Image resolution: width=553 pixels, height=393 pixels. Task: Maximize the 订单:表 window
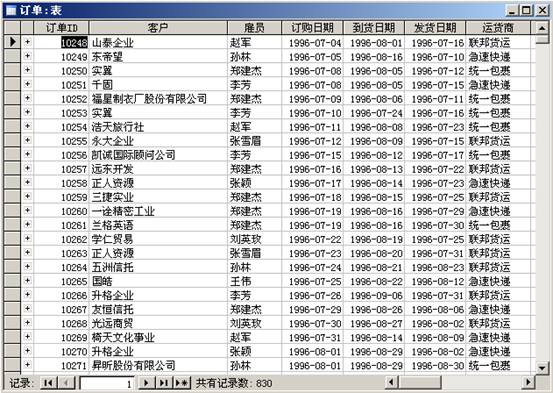click(x=526, y=10)
